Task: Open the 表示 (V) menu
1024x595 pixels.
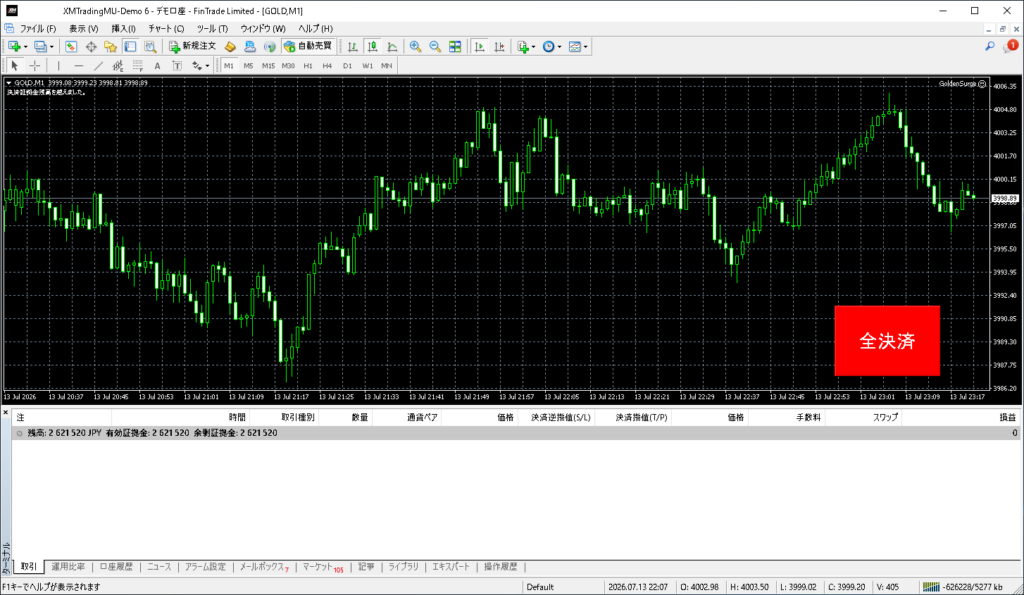Action: [x=84, y=29]
